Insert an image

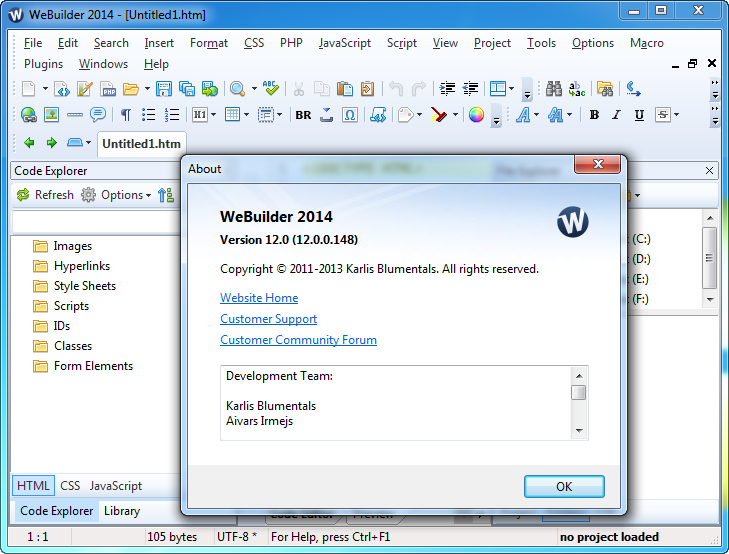(x=51, y=114)
